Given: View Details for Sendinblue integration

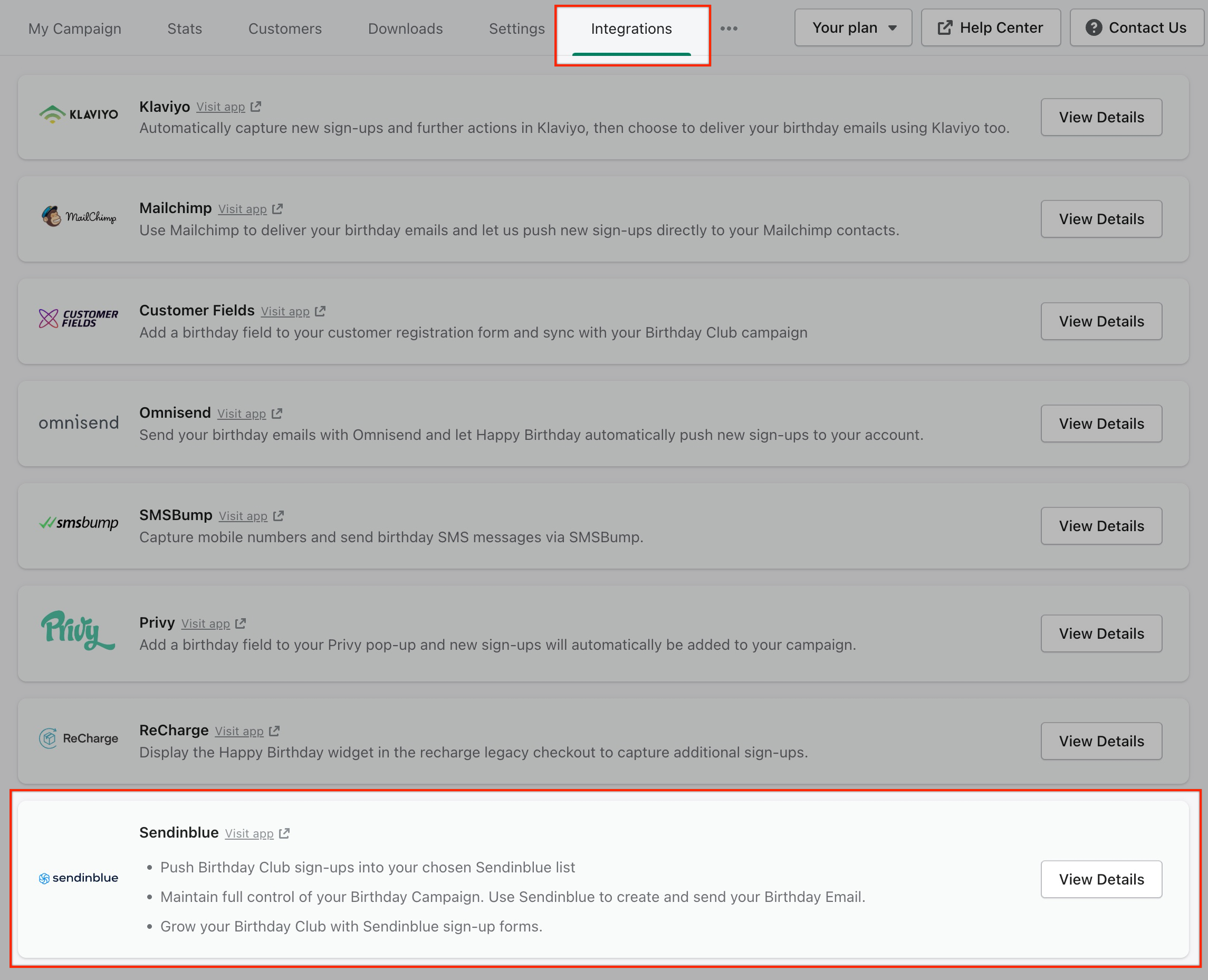Looking at the screenshot, I should click(x=1101, y=879).
